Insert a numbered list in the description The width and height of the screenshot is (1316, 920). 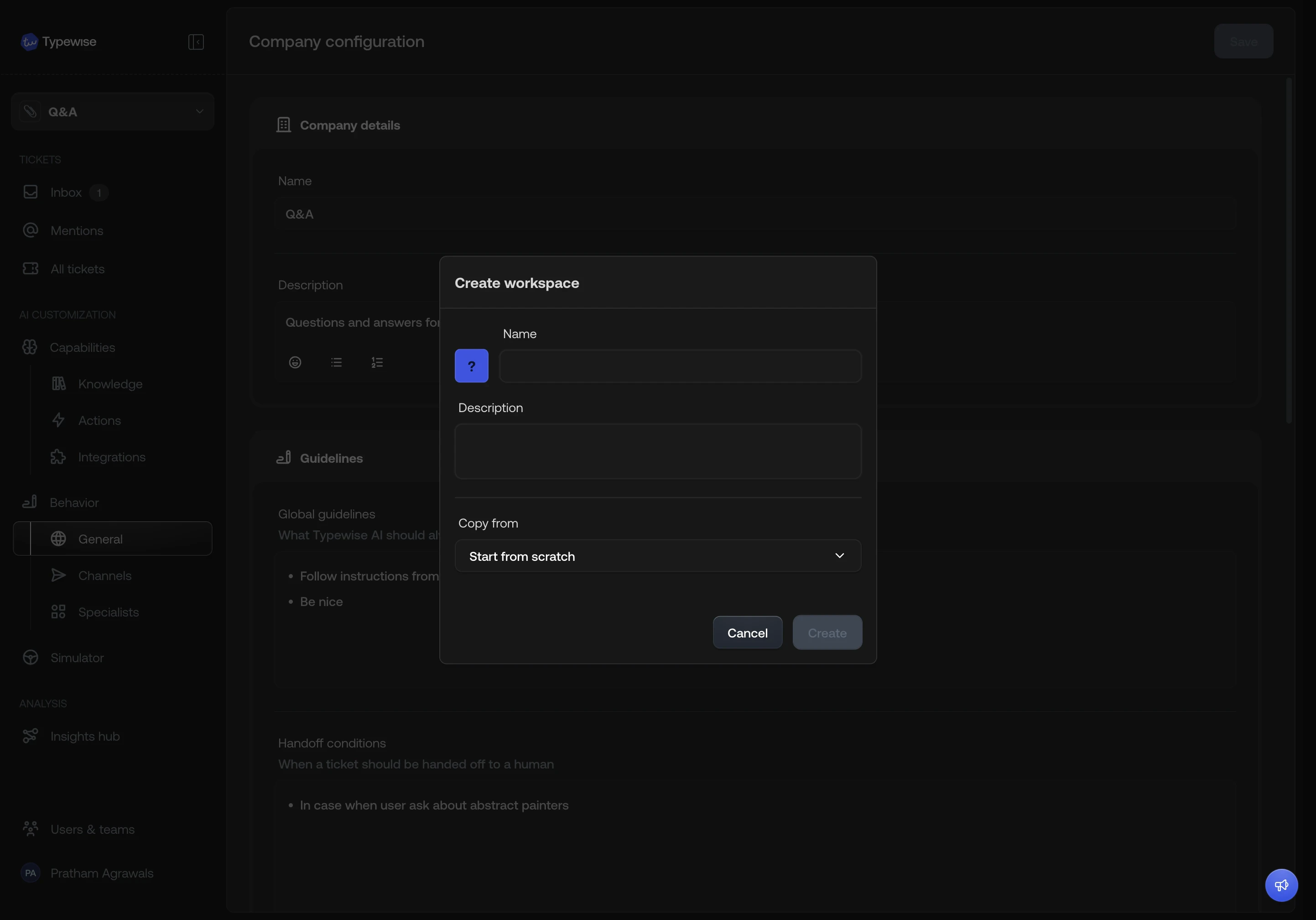[377, 362]
